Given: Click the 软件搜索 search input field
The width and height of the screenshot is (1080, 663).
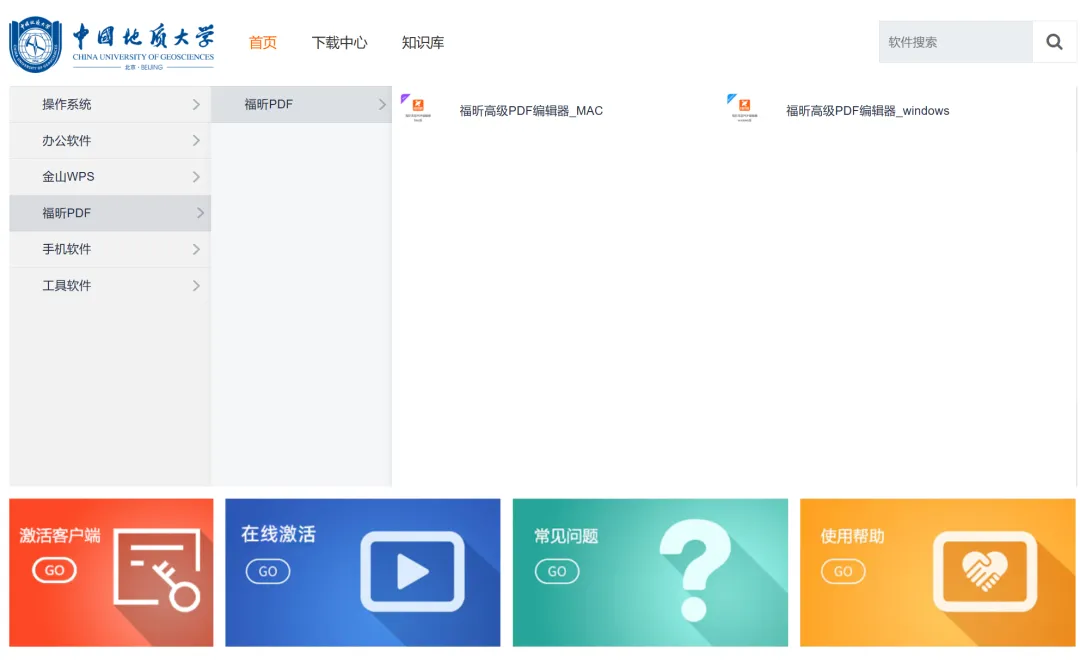Looking at the screenshot, I should [x=955, y=42].
